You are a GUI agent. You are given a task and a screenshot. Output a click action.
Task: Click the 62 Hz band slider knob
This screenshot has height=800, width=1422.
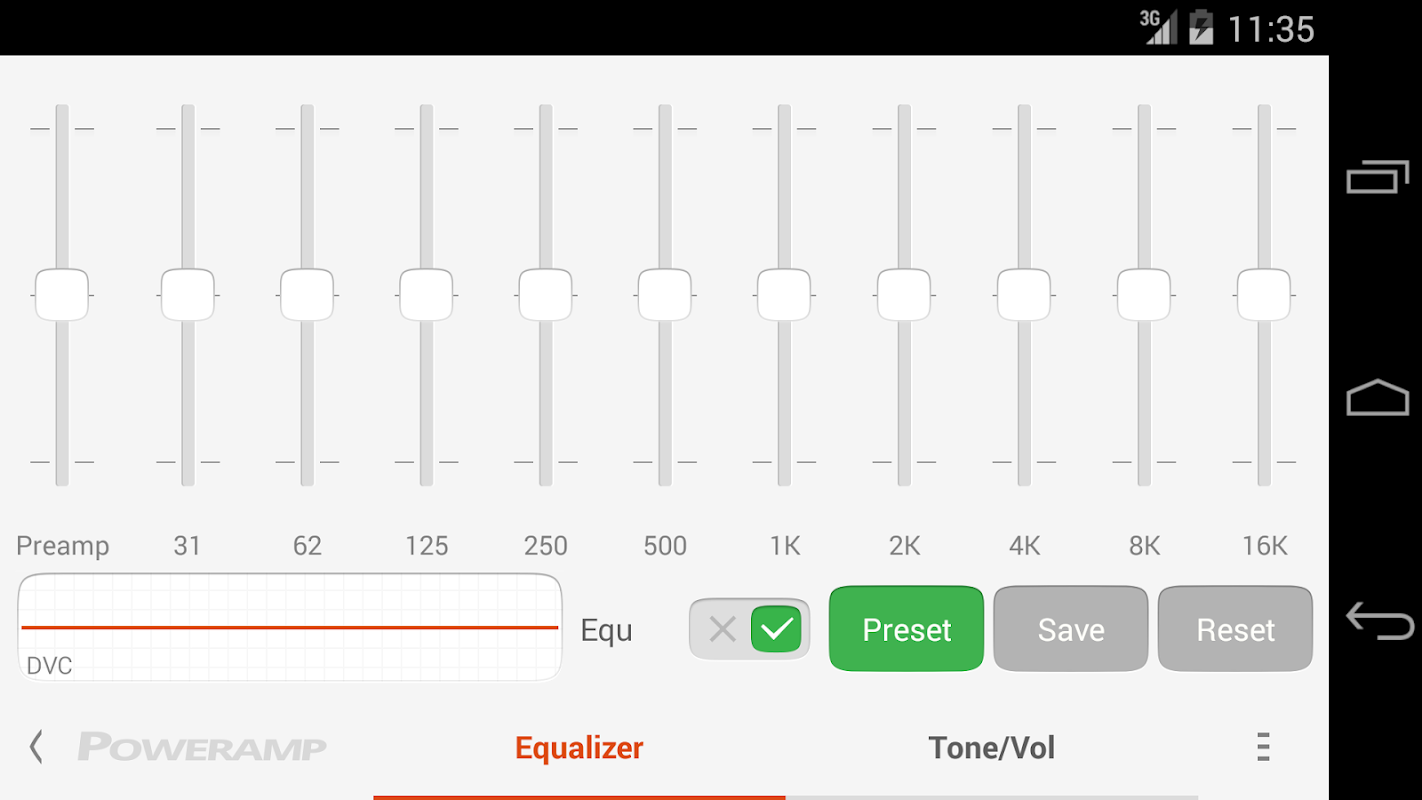307,295
